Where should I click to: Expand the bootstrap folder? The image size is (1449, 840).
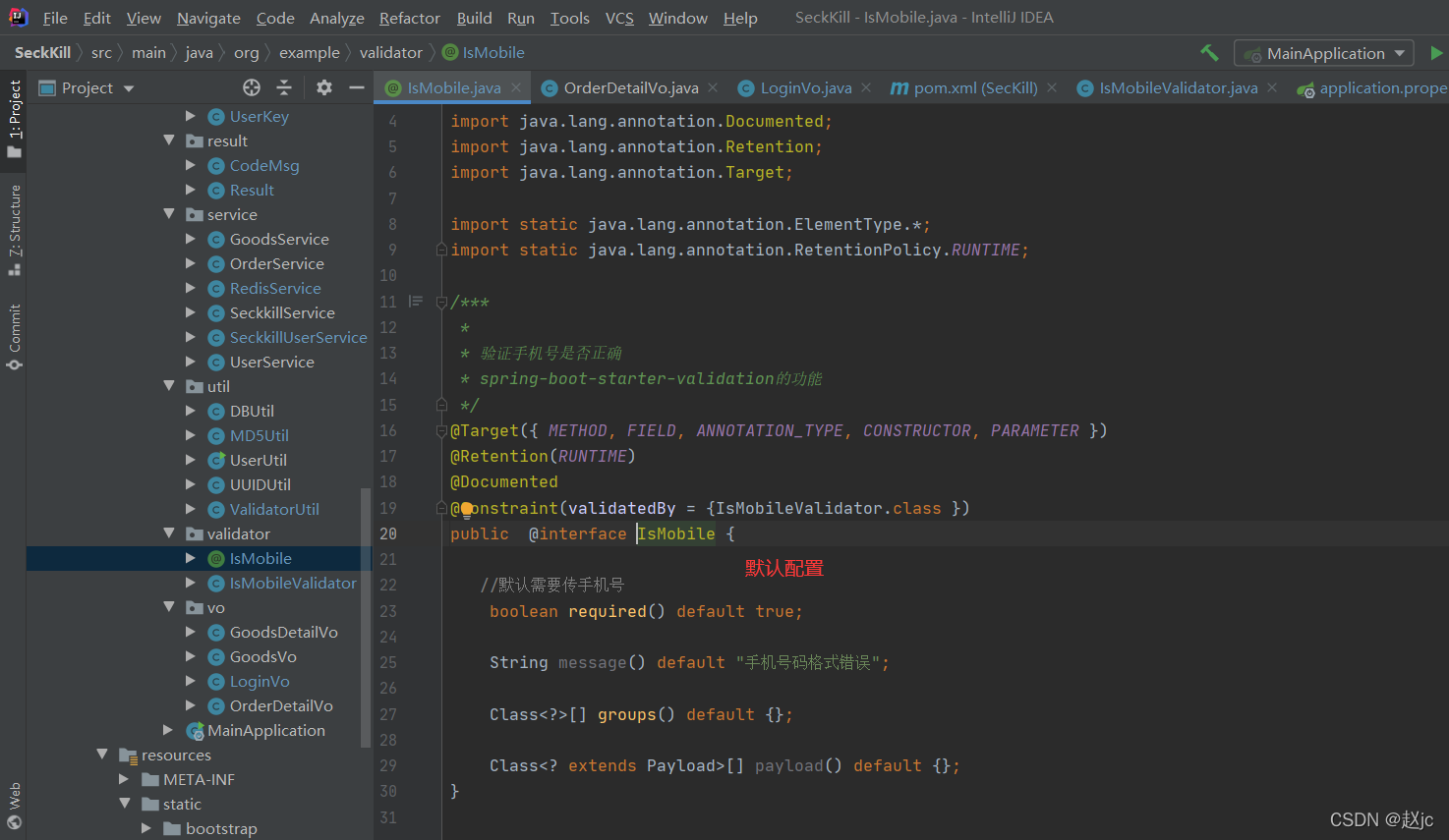tap(146, 828)
